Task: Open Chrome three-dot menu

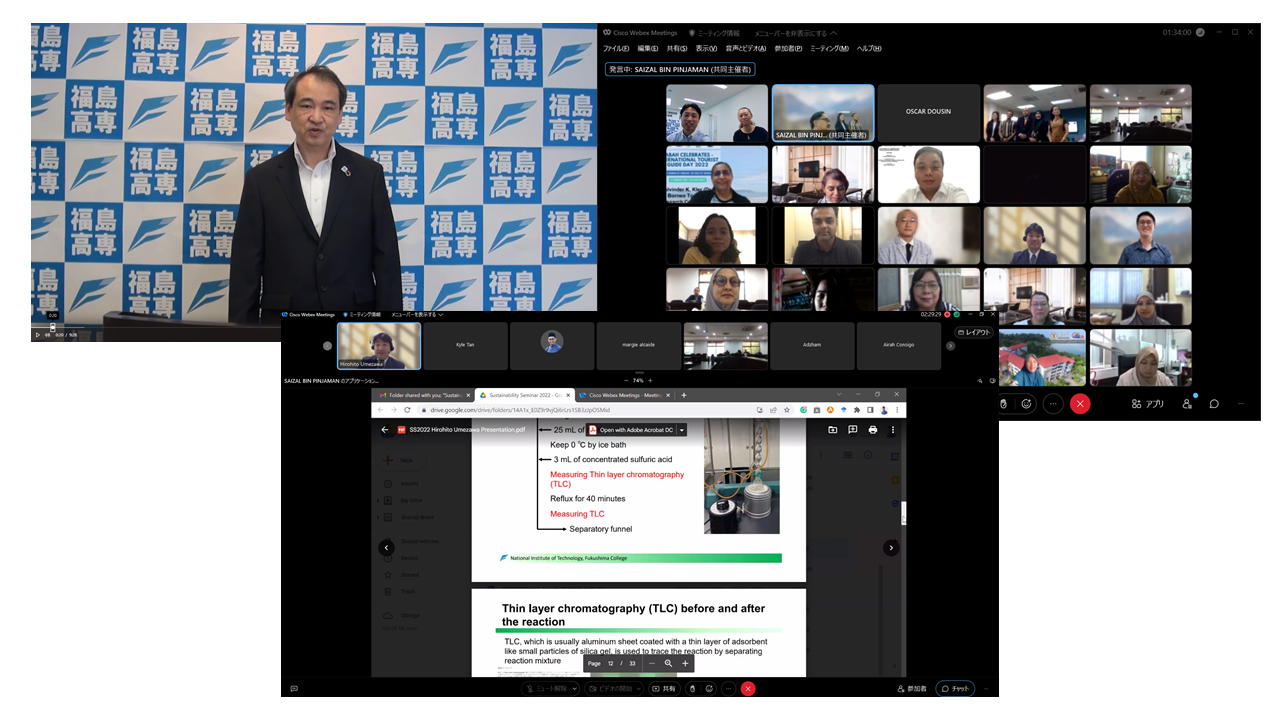Action: [x=897, y=410]
